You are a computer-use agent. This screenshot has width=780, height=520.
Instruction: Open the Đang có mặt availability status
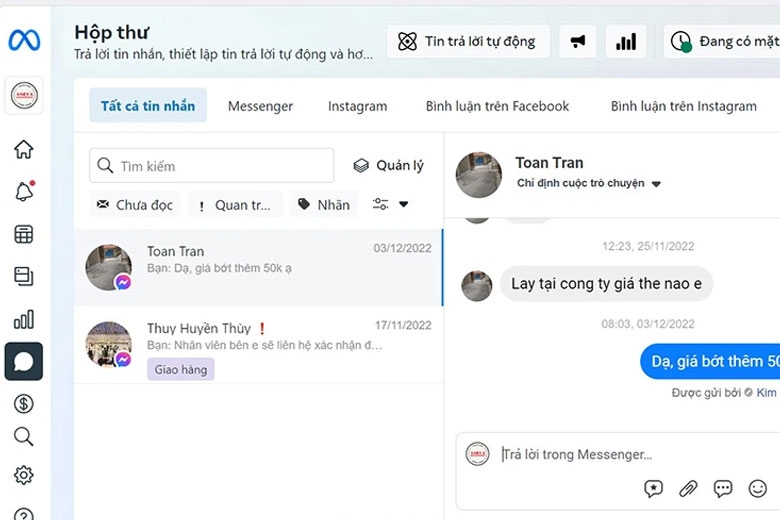722,41
